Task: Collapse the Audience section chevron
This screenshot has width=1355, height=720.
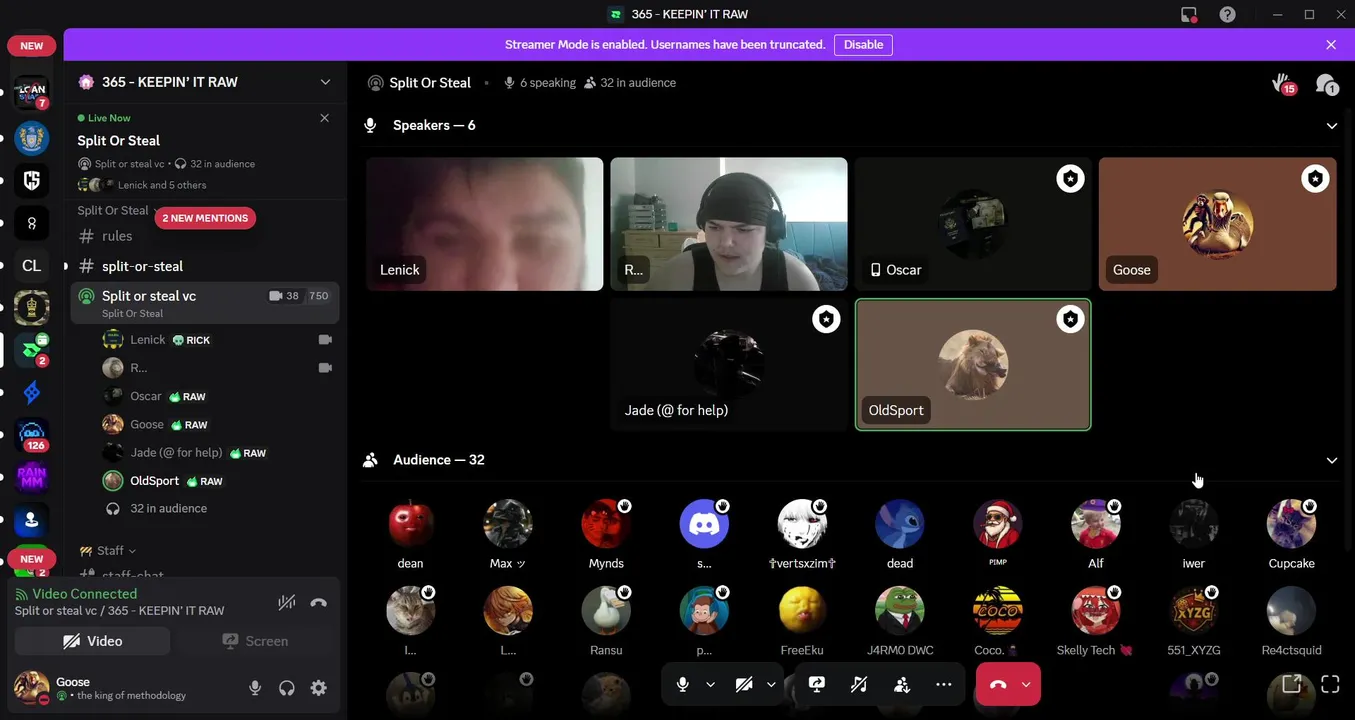Action: click(1331, 460)
